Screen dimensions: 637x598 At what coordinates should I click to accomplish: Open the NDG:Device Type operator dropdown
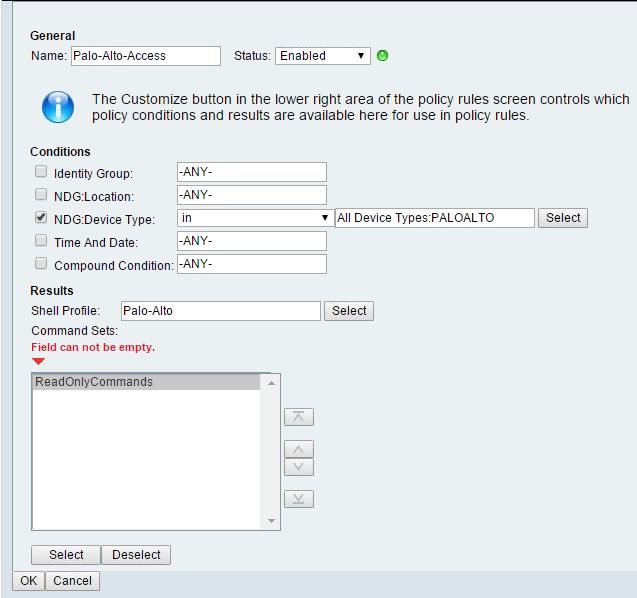(255, 218)
